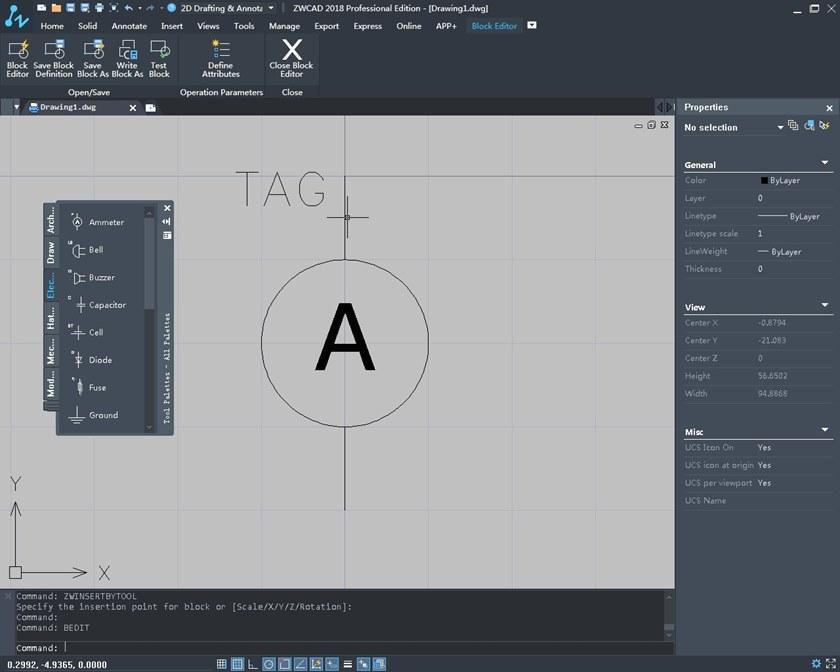Screen dimensions: 840x672
Task: Enable Ortho mode in the status bar
Action: pos(252,663)
